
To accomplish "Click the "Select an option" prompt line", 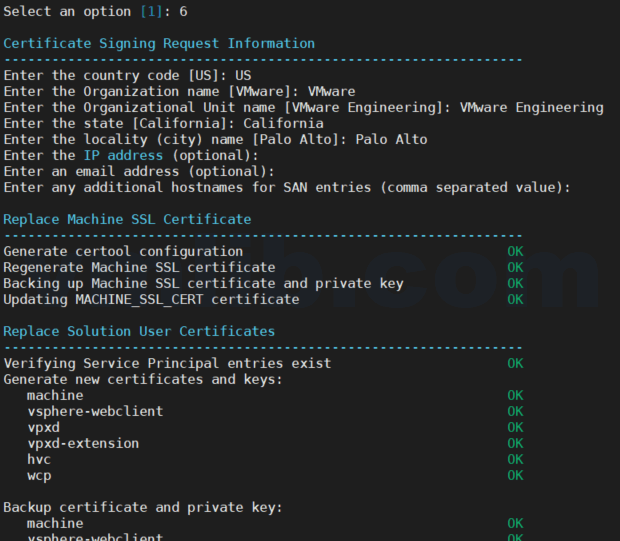I will 95,11.
